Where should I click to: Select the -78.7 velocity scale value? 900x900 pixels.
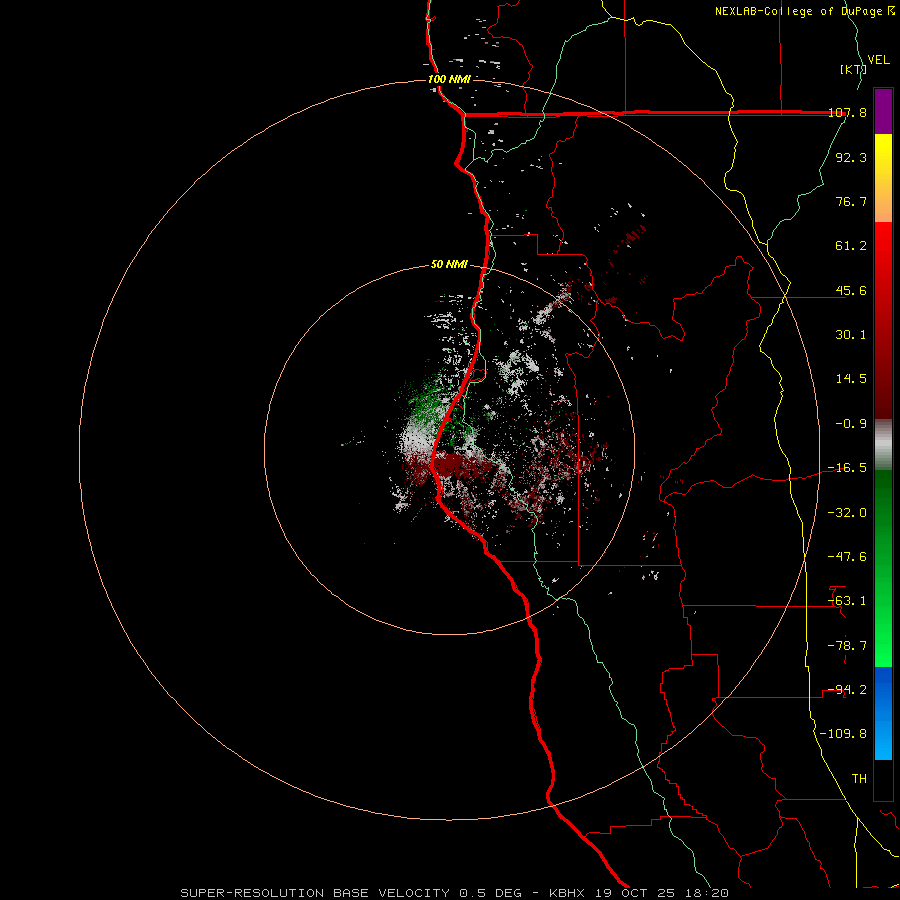(x=847, y=646)
